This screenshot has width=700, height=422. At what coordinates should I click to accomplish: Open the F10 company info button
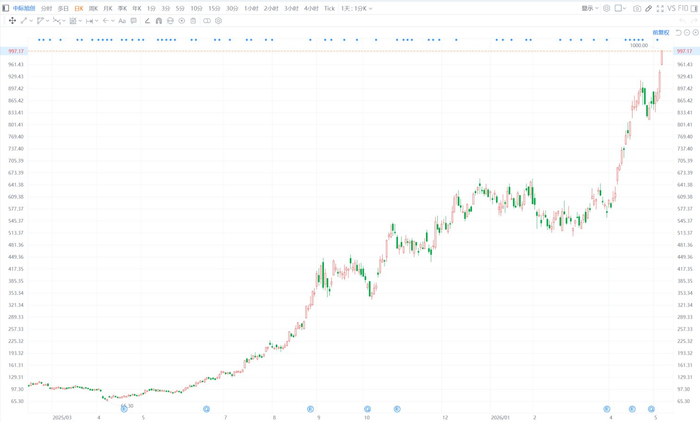[683, 8]
